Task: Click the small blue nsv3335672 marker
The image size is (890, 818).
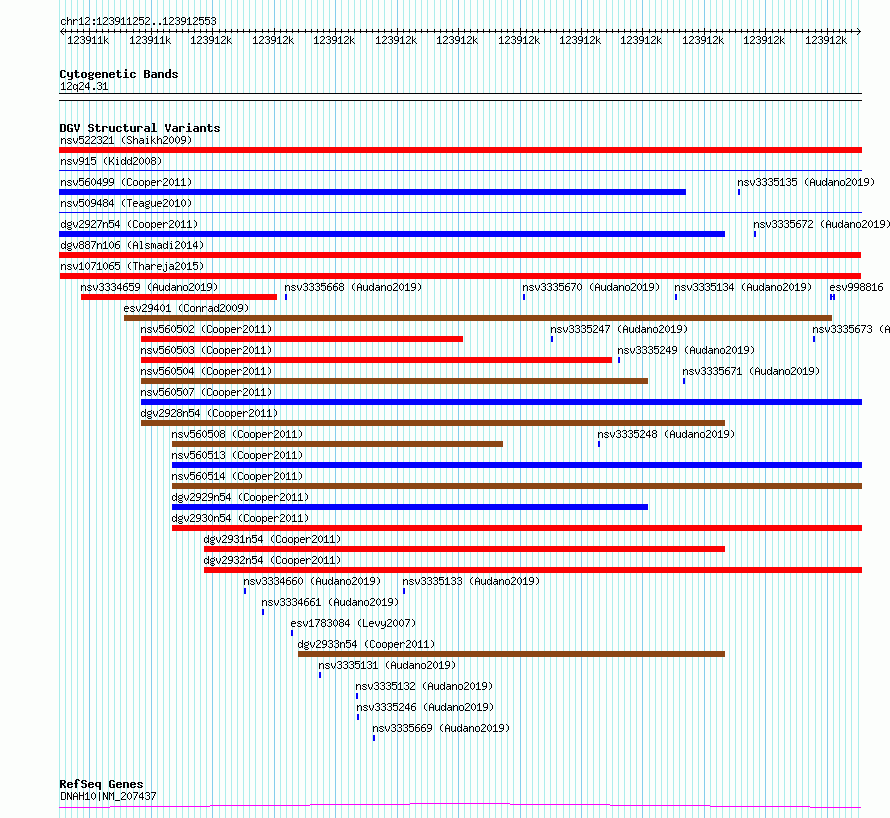Action: click(x=755, y=234)
